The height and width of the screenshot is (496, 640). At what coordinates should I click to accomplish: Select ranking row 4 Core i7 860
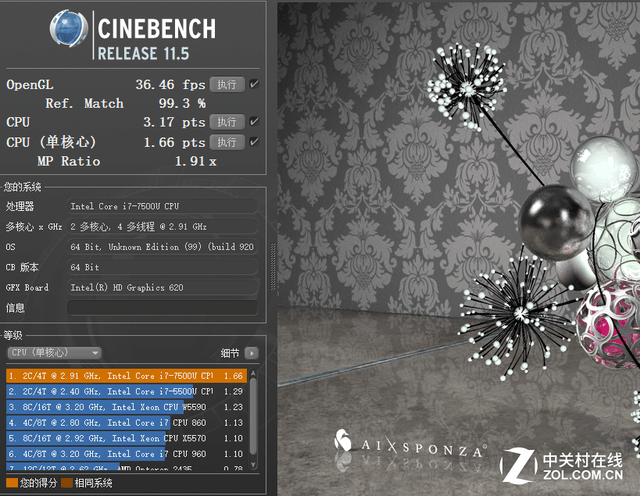click(x=127, y=423)
